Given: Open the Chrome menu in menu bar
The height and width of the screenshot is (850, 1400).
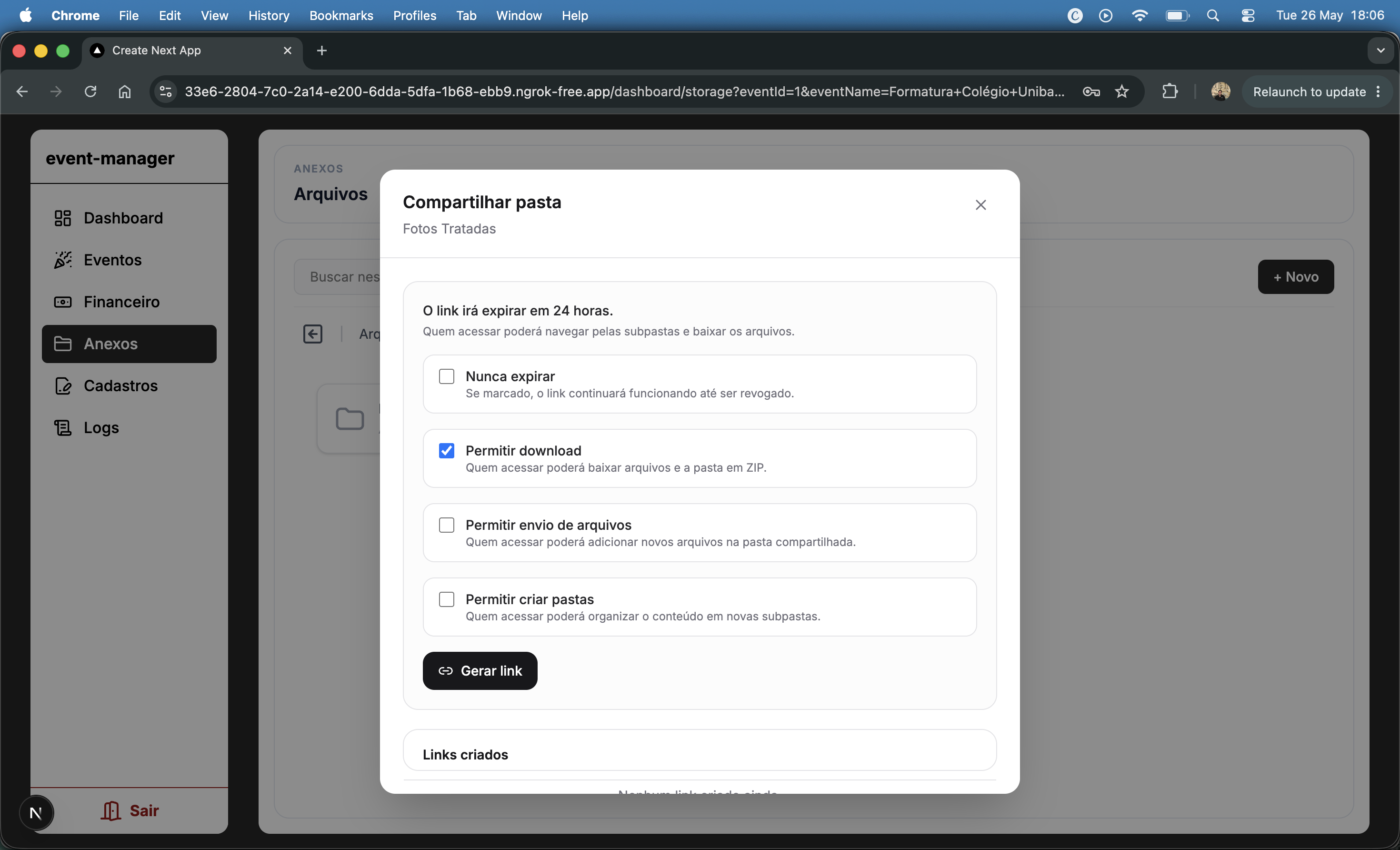Looking at the screenshot, I should click(75, 15).
